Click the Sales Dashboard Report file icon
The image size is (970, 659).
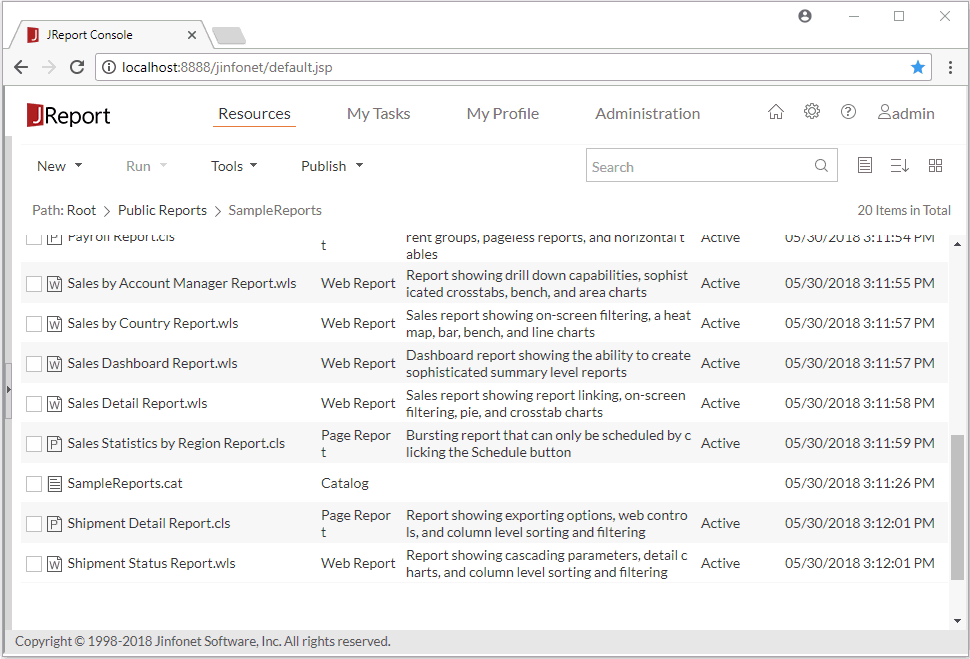pyautogui.click(x=54, y=364)
